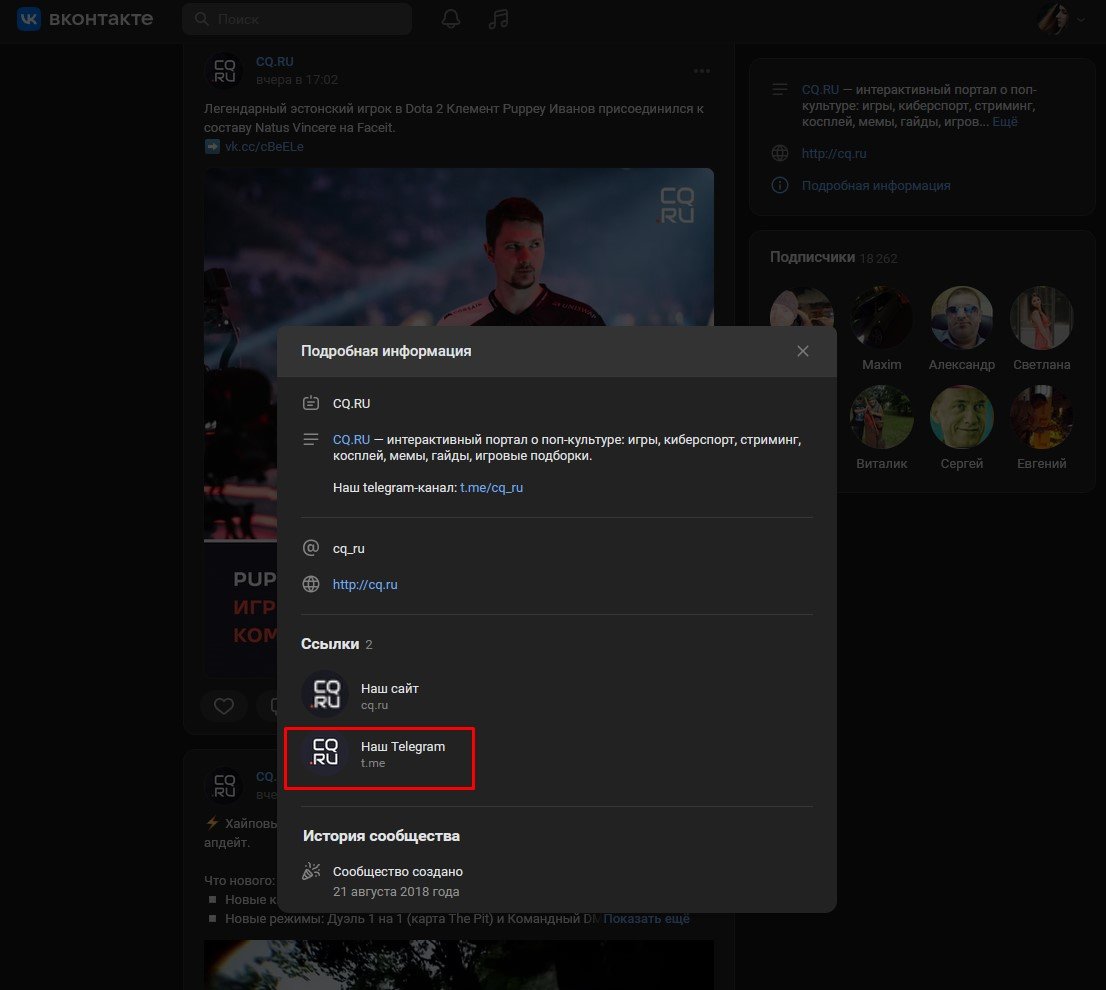The image size is (1106, 990).
Task: Open CQ.RU author name on top post
Action: [x=274, y=62]
